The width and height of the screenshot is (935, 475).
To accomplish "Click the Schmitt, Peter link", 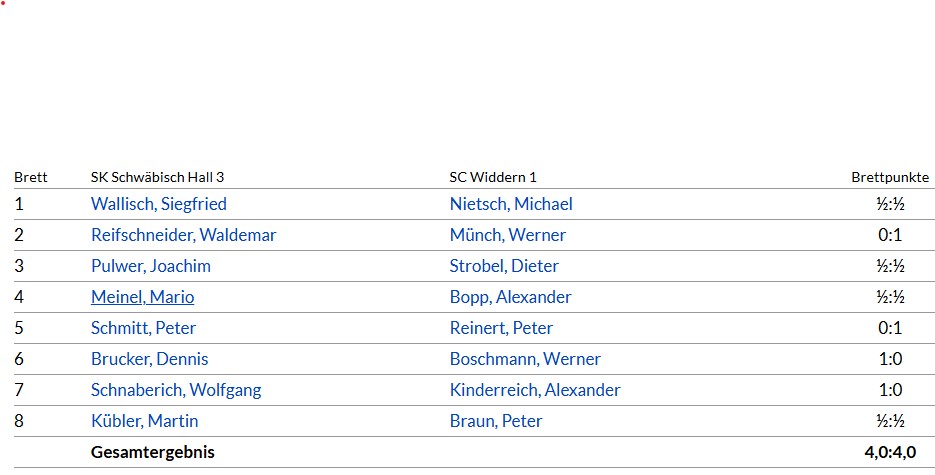I will pyautogui.click(x=143, y=328).
